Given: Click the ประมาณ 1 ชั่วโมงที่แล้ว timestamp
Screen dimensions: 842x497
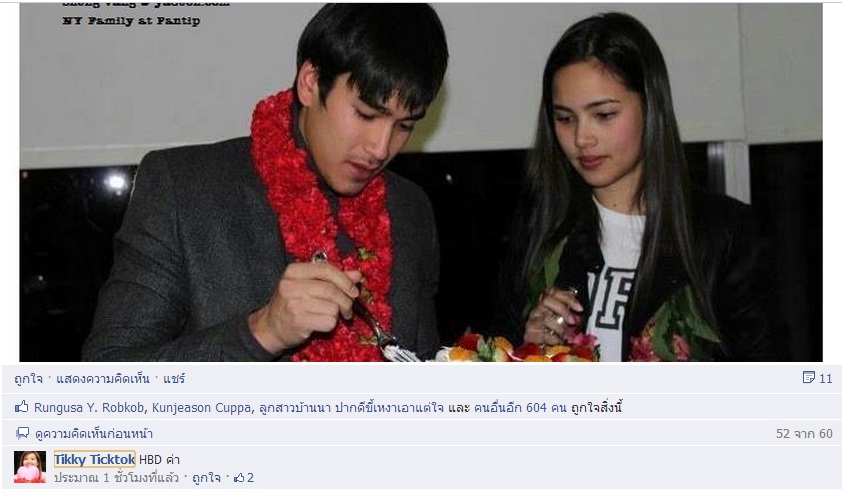Looking at the screenshot, I should (116, 477).
